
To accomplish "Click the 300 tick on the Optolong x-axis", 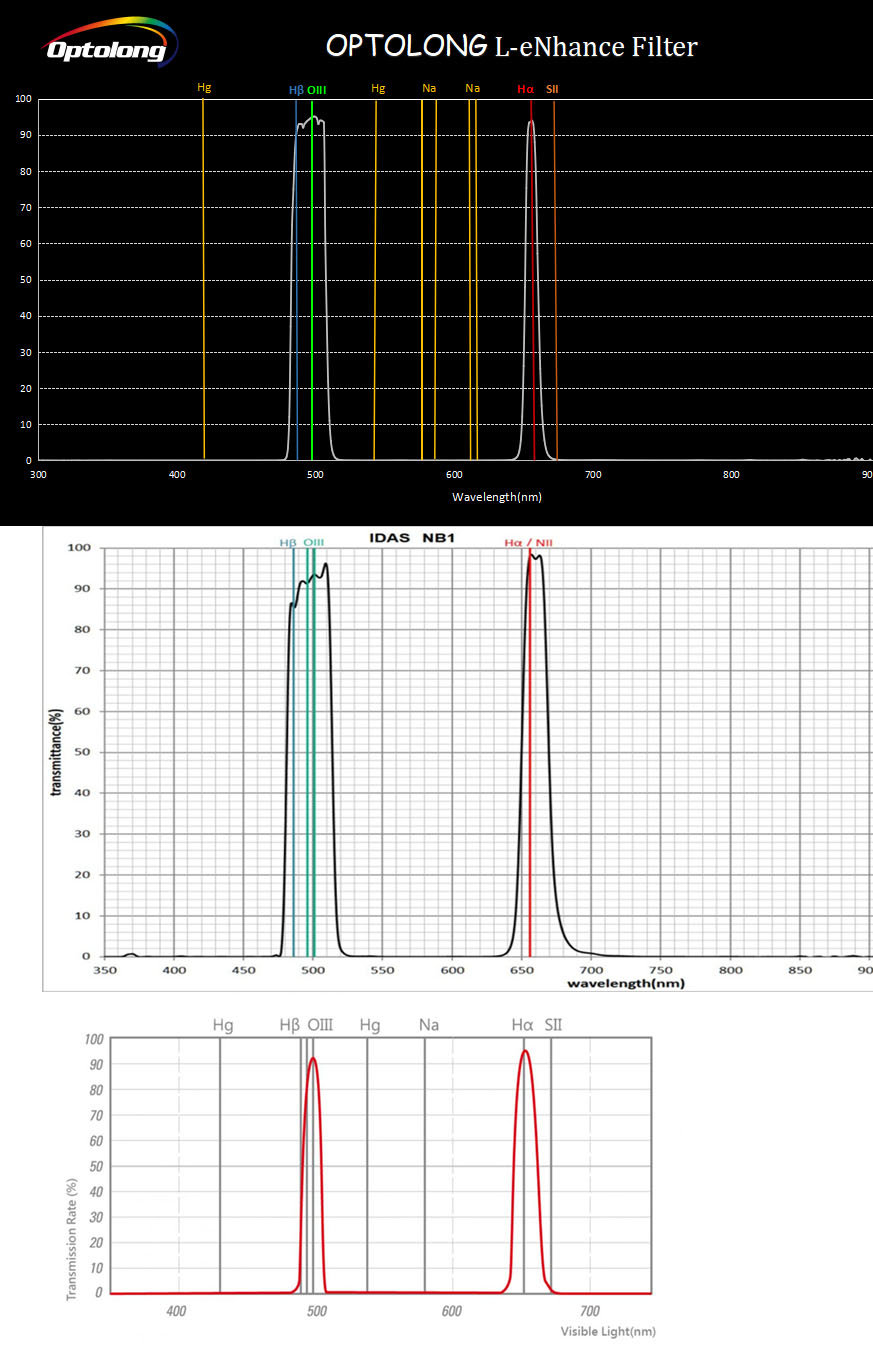I will coord(38,474).
